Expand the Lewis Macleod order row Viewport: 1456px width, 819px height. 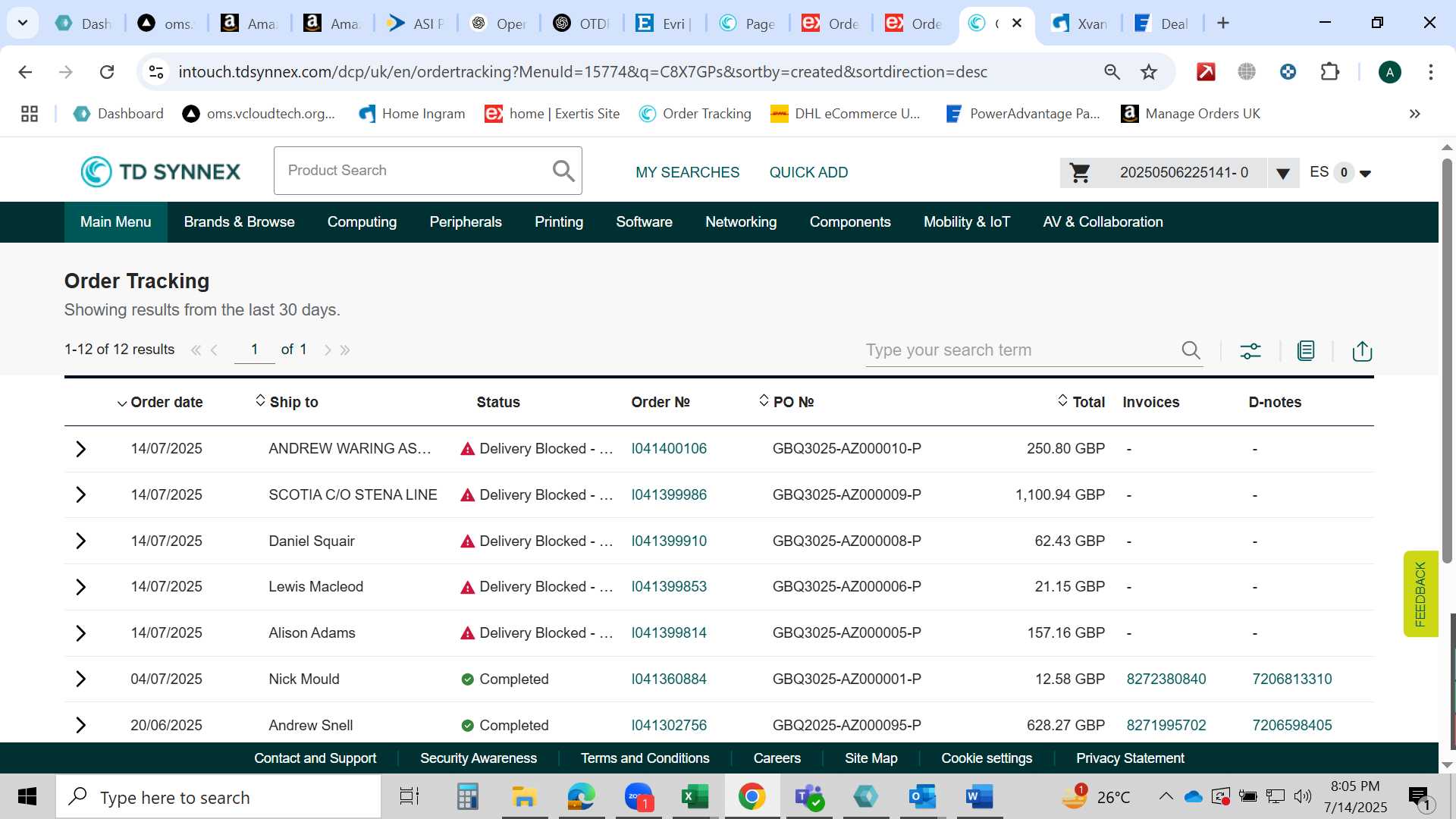tap(81, 587)
